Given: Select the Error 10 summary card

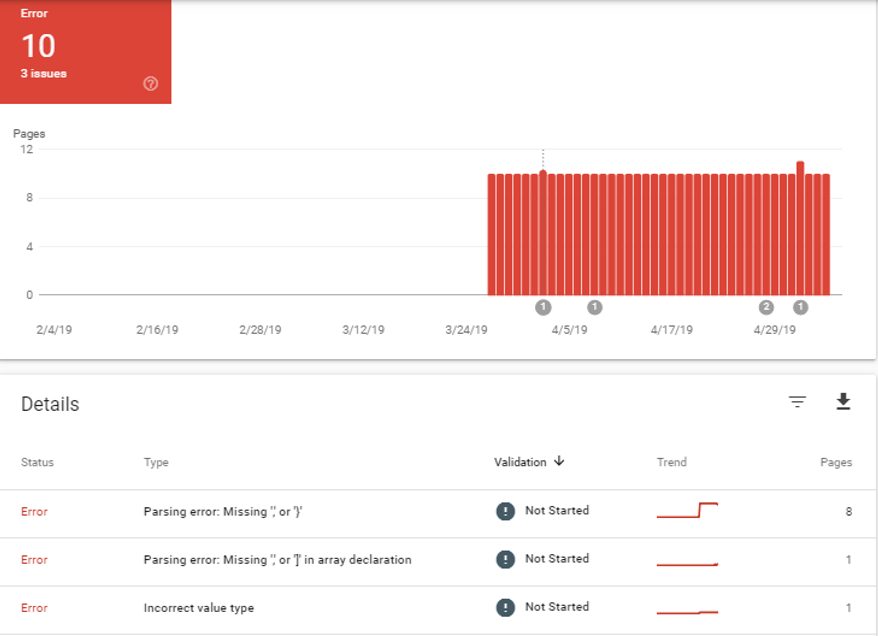Looking at the screenshot, I should point(85,52).
